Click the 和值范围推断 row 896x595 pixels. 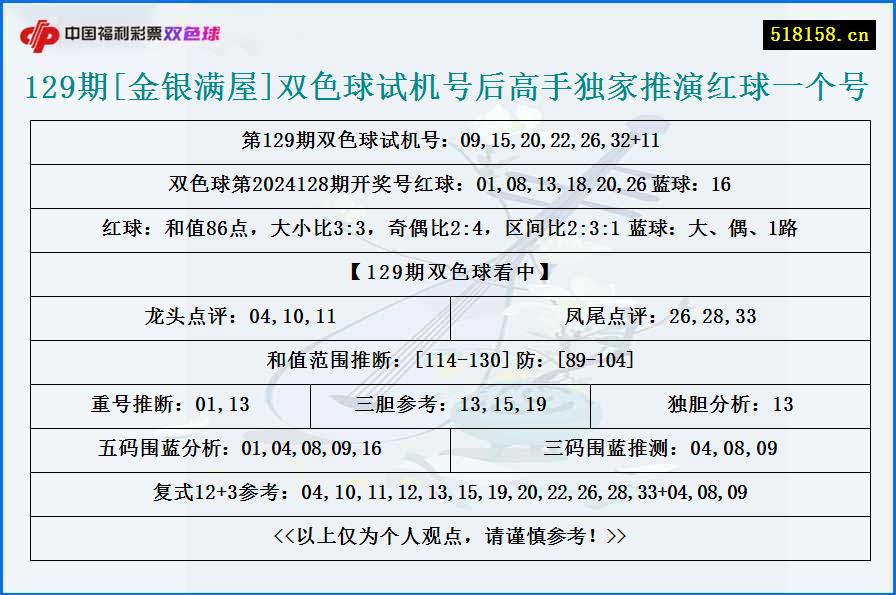tap(448, 361)
